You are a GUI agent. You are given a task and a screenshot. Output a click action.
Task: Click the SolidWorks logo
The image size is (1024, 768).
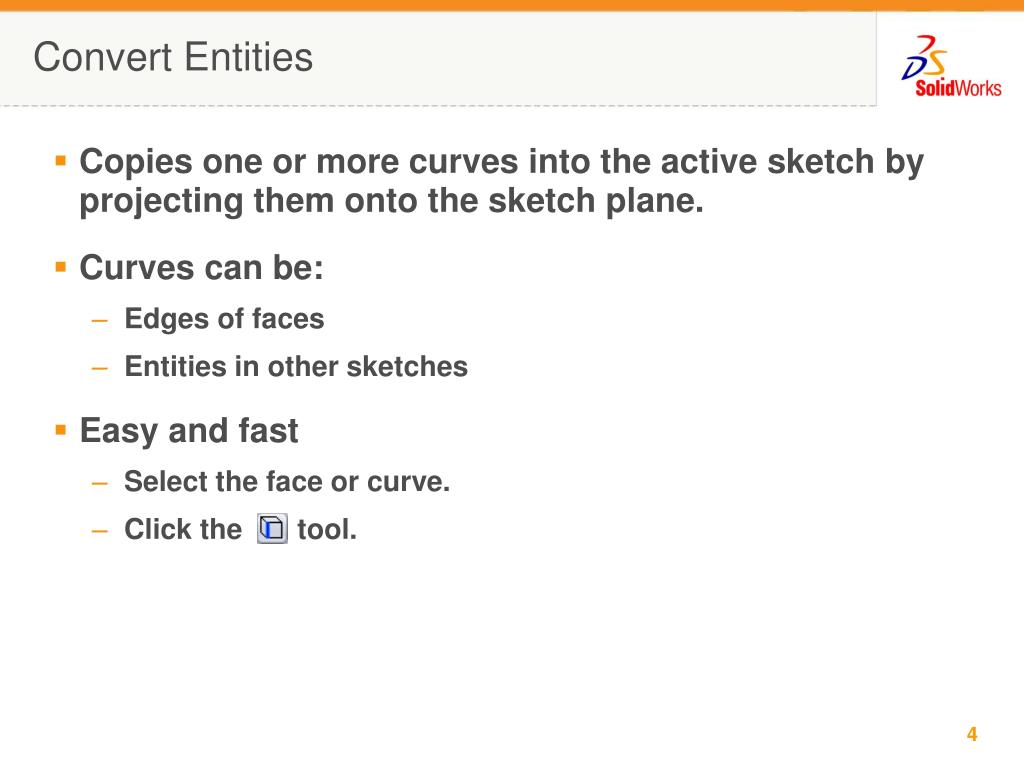click(951, 66)
